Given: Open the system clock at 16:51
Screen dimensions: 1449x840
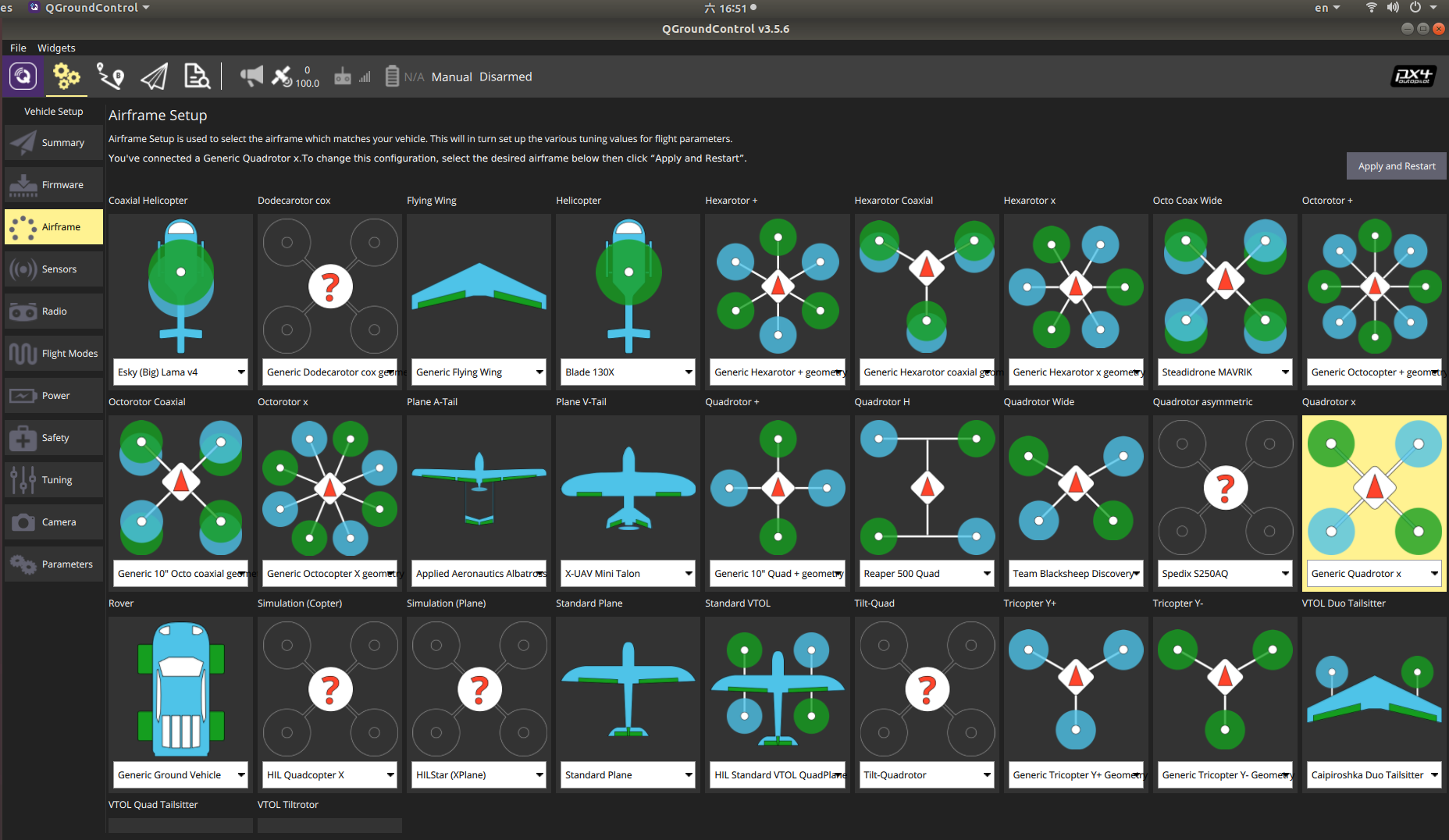Looking at the screenshot, I should click(x=731, y=8).
